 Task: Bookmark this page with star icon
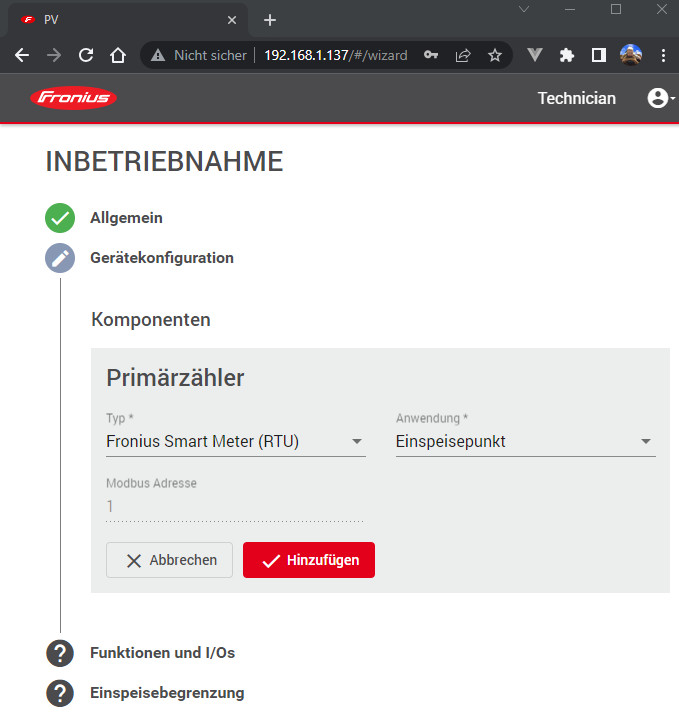(x=494, y=56)
